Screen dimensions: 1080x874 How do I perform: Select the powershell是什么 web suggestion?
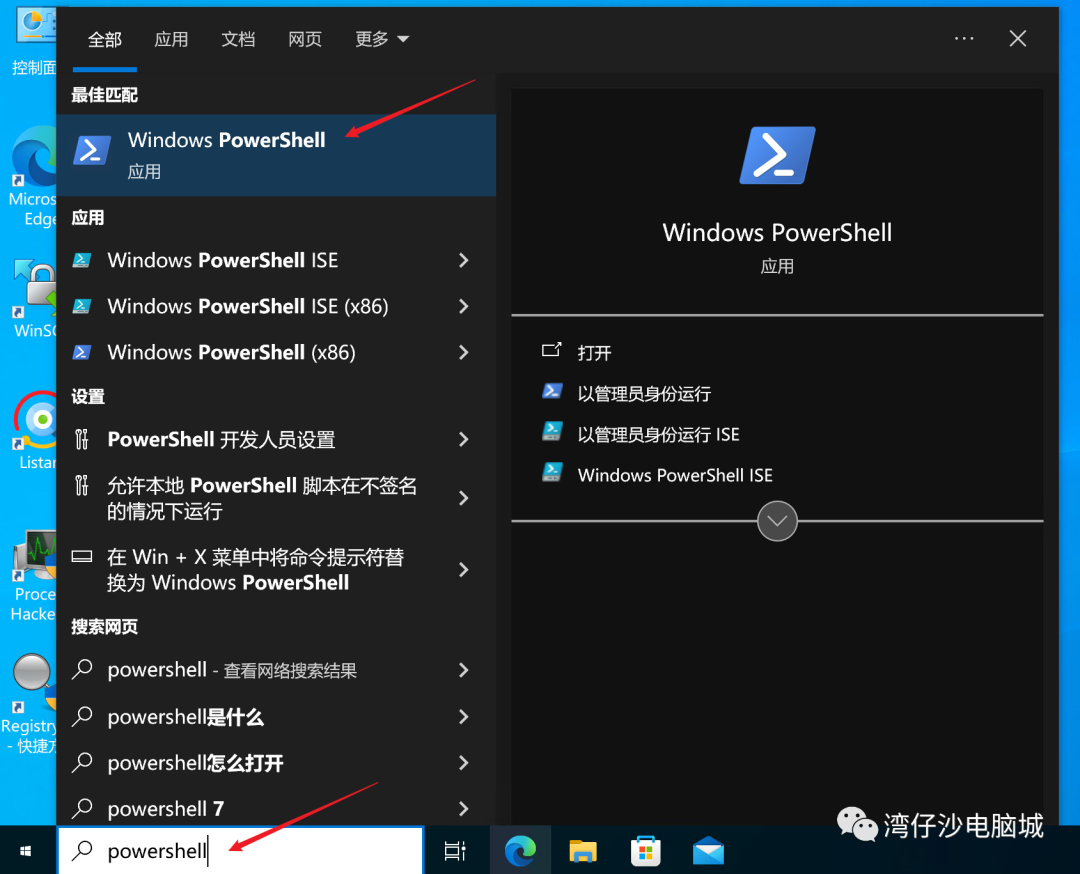click(276, 717)
